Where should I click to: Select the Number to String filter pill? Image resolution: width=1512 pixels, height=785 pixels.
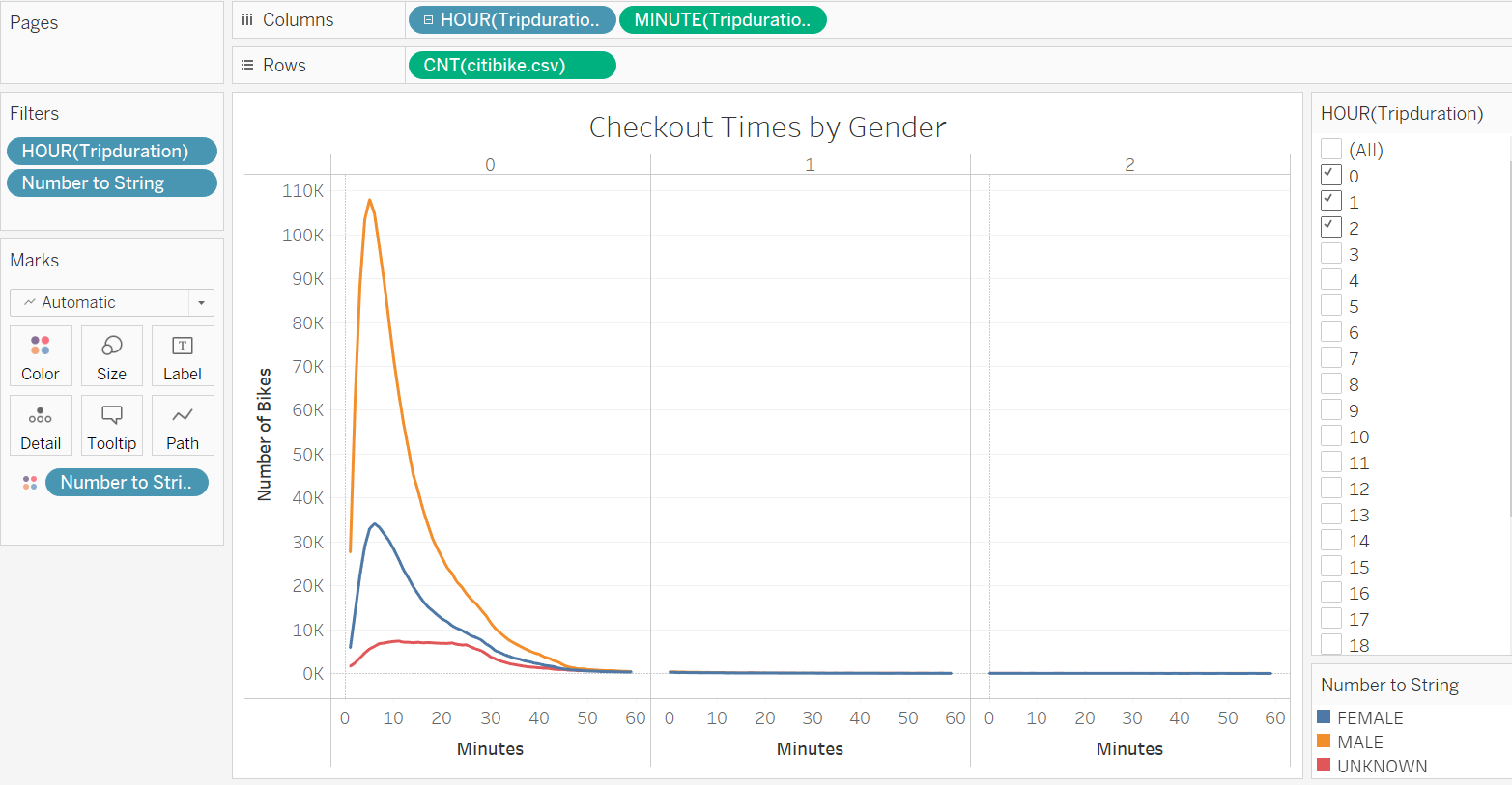click(x=112, y=182)
